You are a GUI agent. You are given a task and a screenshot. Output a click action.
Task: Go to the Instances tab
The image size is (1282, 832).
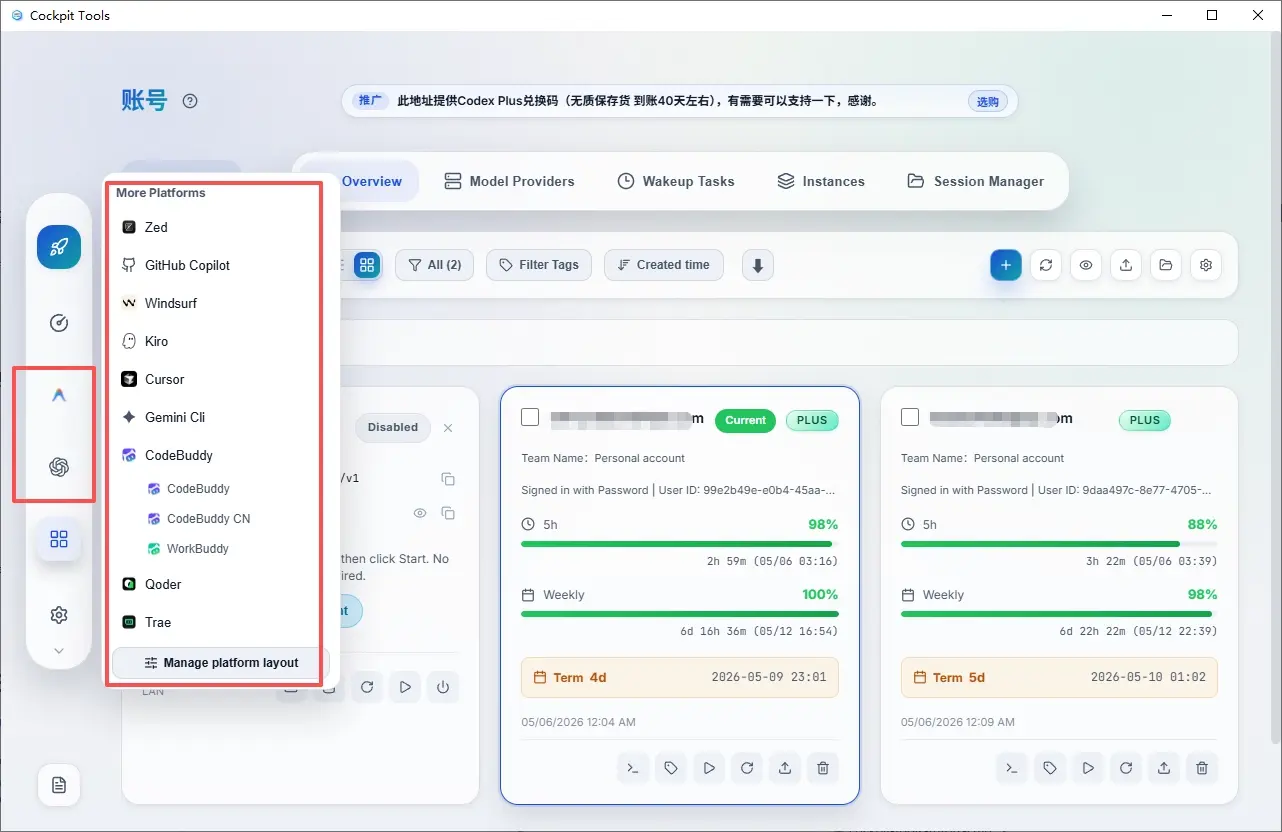click(x=821, y=181)
